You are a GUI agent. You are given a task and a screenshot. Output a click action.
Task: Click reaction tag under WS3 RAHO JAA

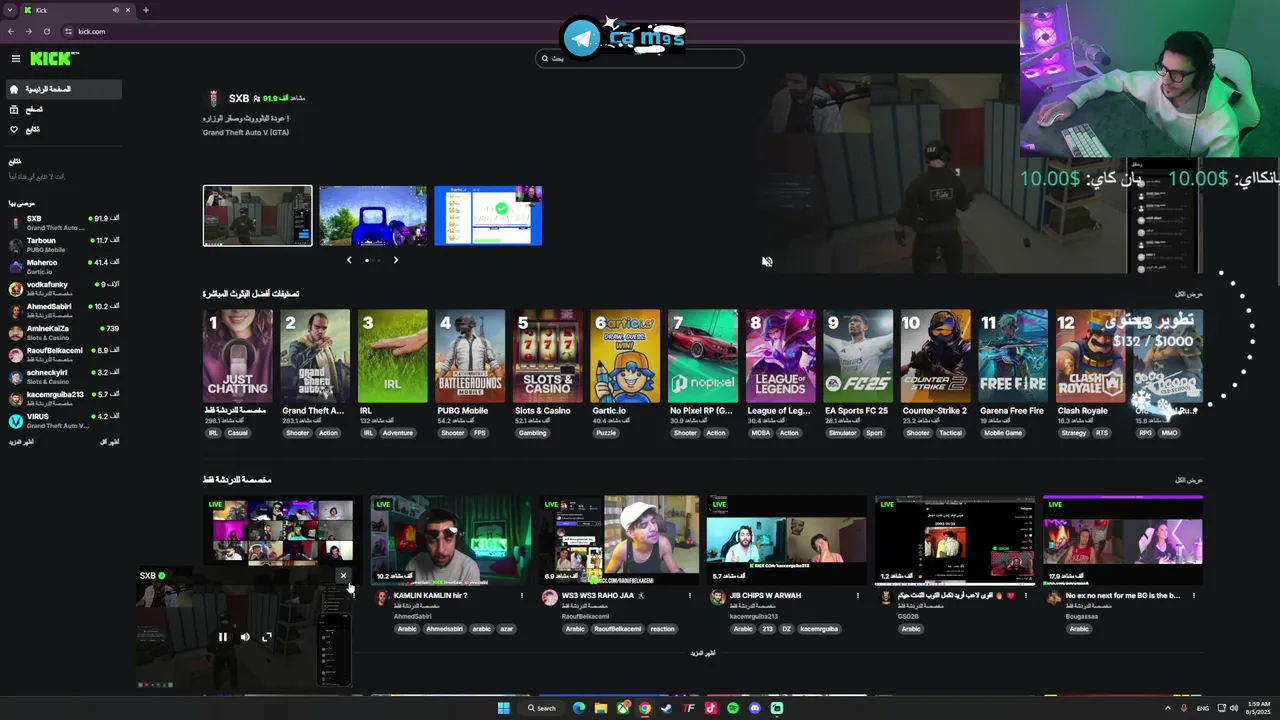[x=662, y=629]
